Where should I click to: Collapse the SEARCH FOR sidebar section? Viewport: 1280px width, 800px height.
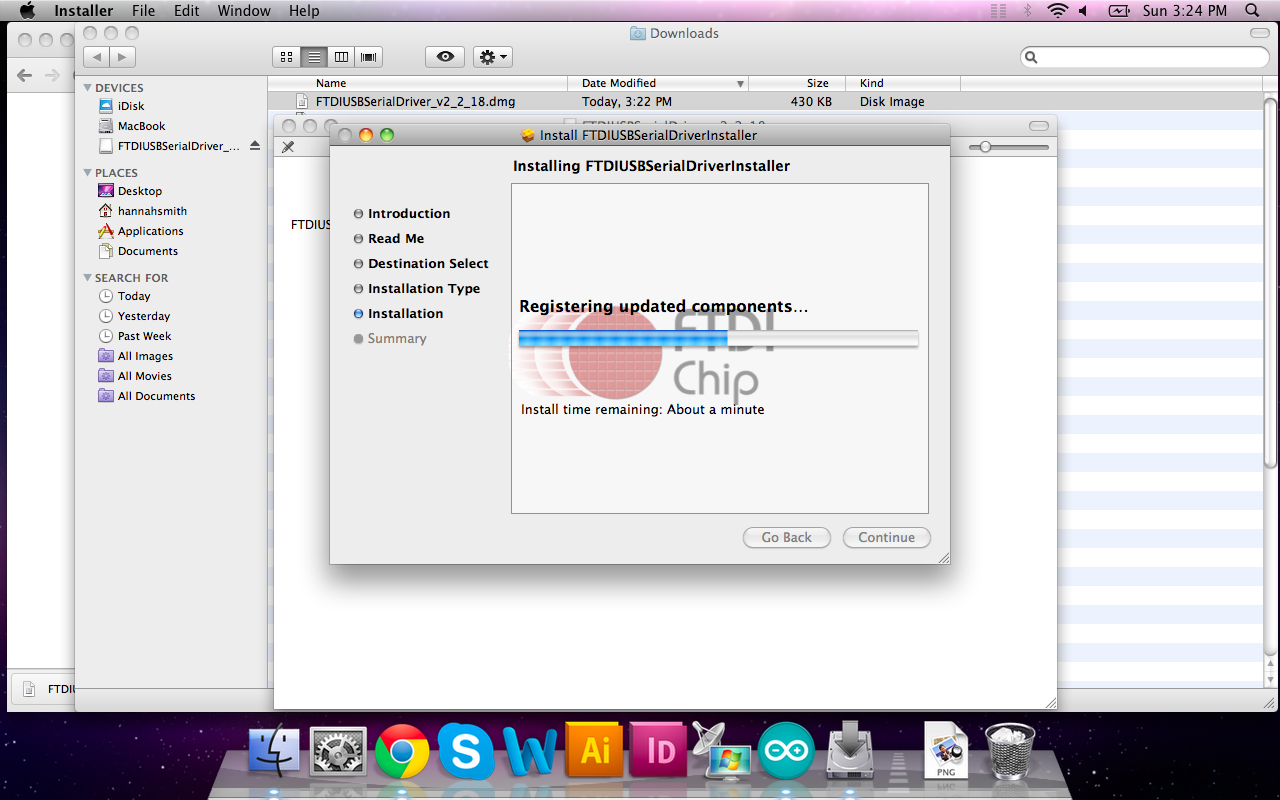[87, 278]
